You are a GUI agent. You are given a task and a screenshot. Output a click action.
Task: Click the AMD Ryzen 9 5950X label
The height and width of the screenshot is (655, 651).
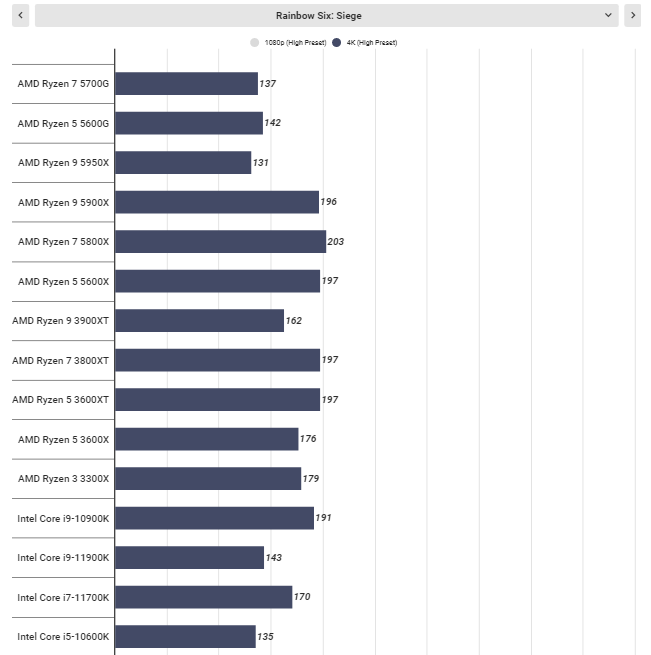click(64, 162)
